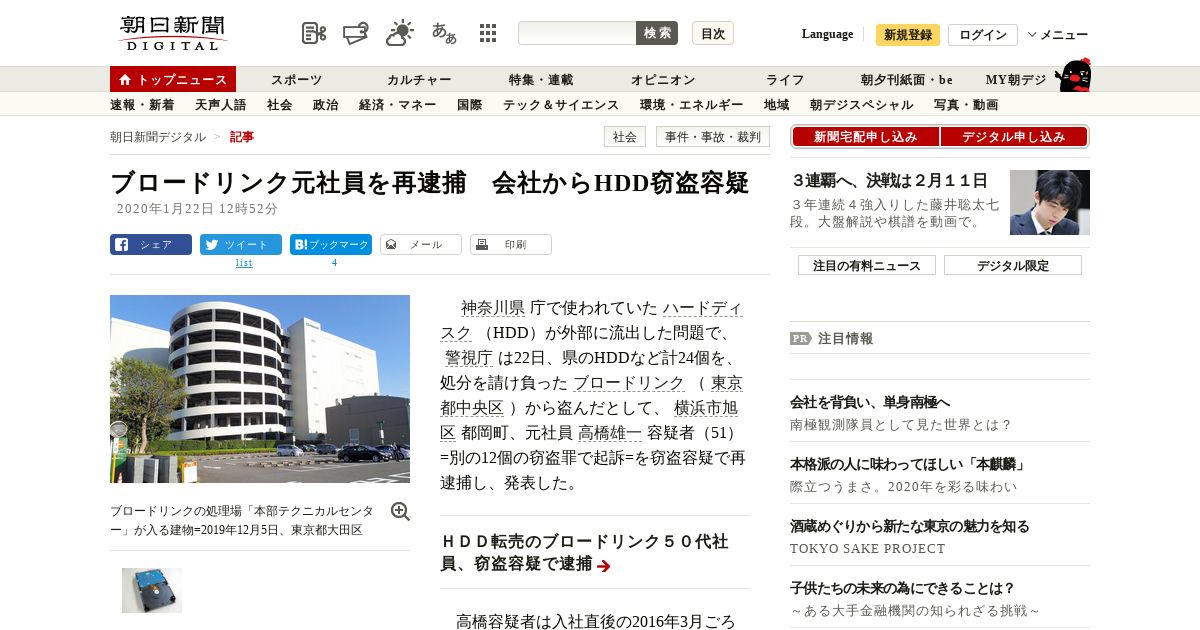Image resolution: width=1200 pixels, height=630 pixels.
Task: Go to 地域 subsection
Action: 777,104
